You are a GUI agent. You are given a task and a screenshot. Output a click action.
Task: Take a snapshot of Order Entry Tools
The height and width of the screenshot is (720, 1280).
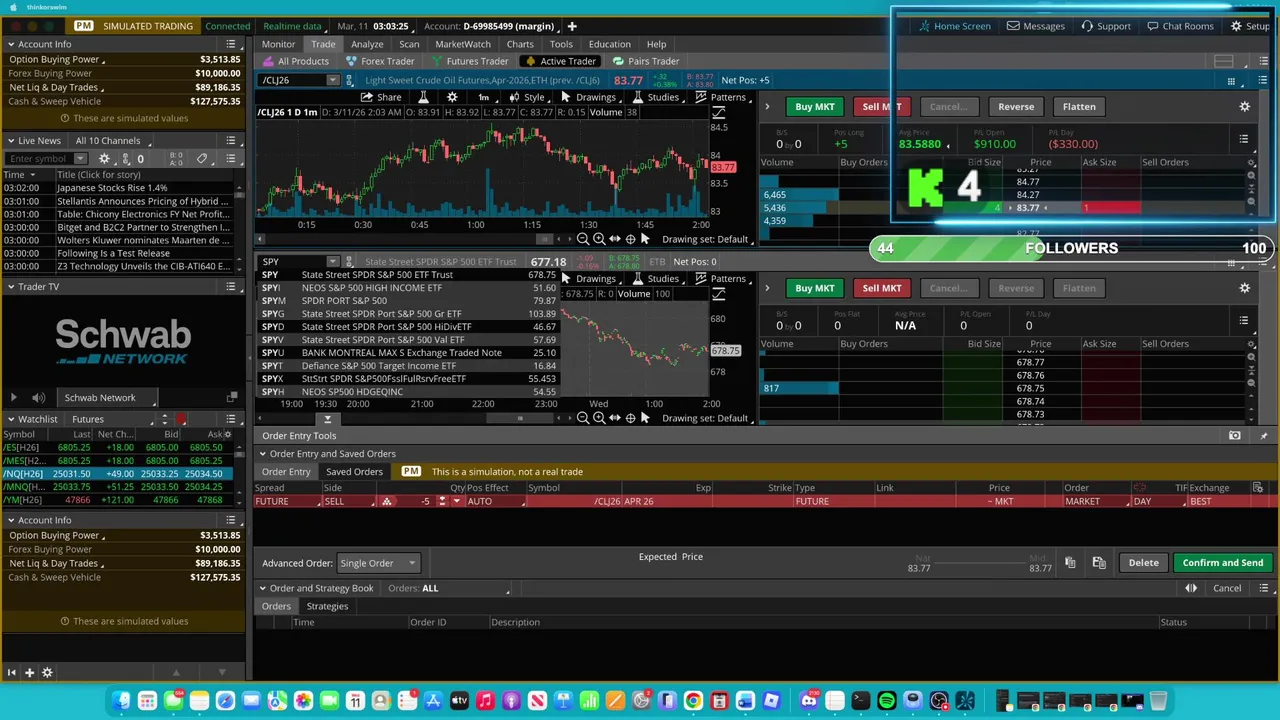tap(1234, 436)
